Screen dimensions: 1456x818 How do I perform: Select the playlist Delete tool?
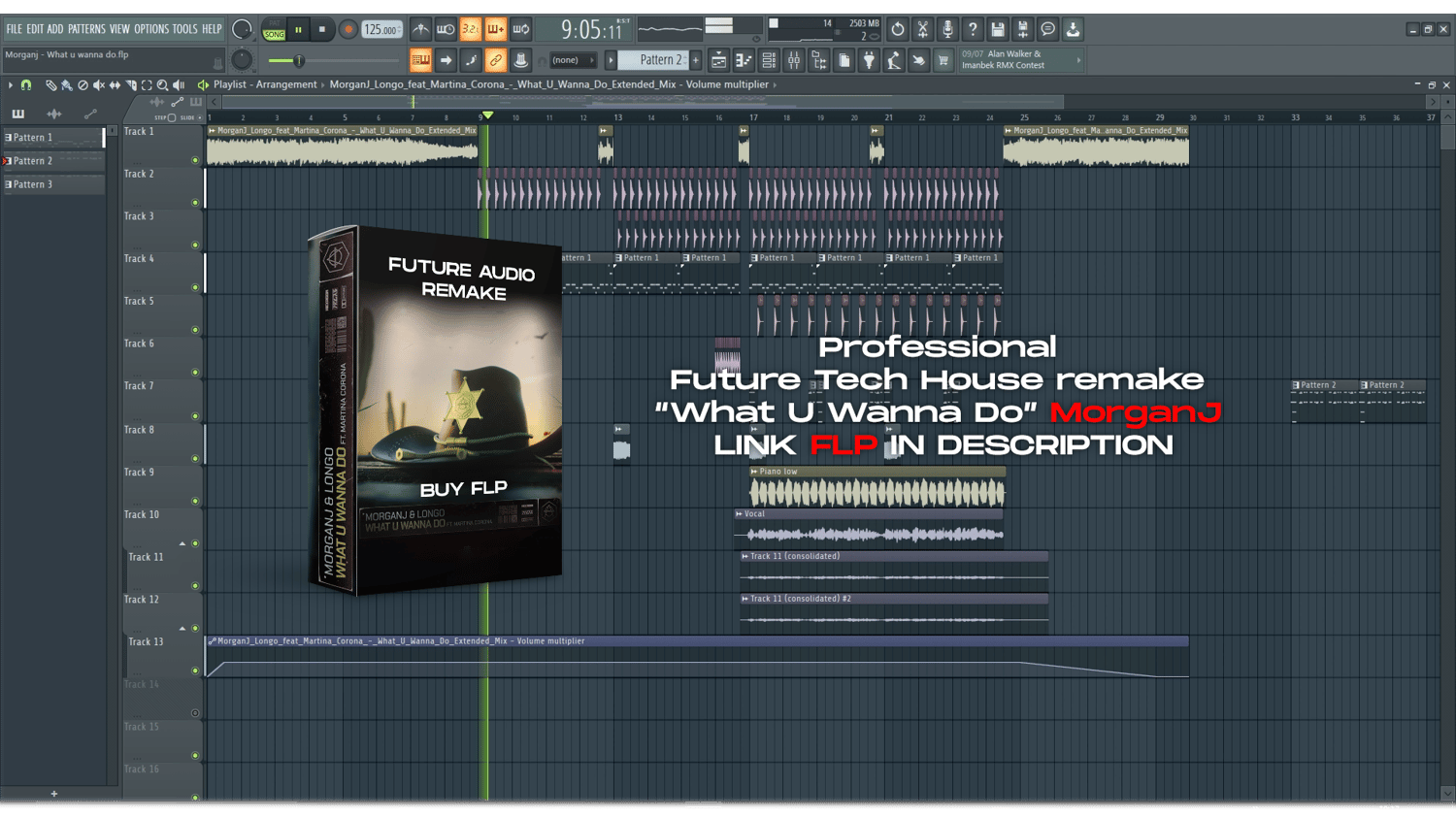tap(83, 85)
